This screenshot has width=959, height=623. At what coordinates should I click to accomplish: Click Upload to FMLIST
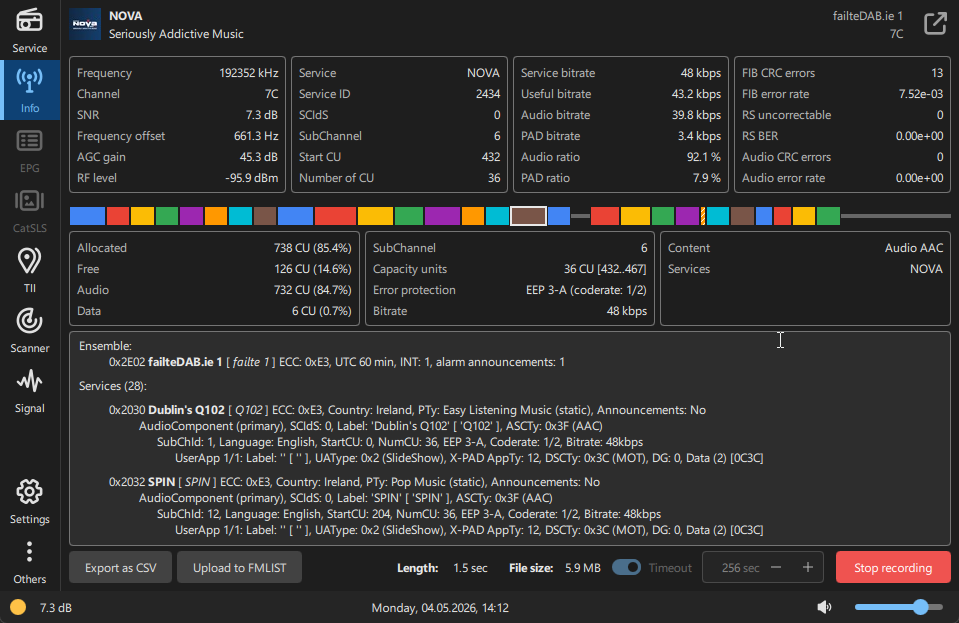pyautogui.click(x=239, y=567)
